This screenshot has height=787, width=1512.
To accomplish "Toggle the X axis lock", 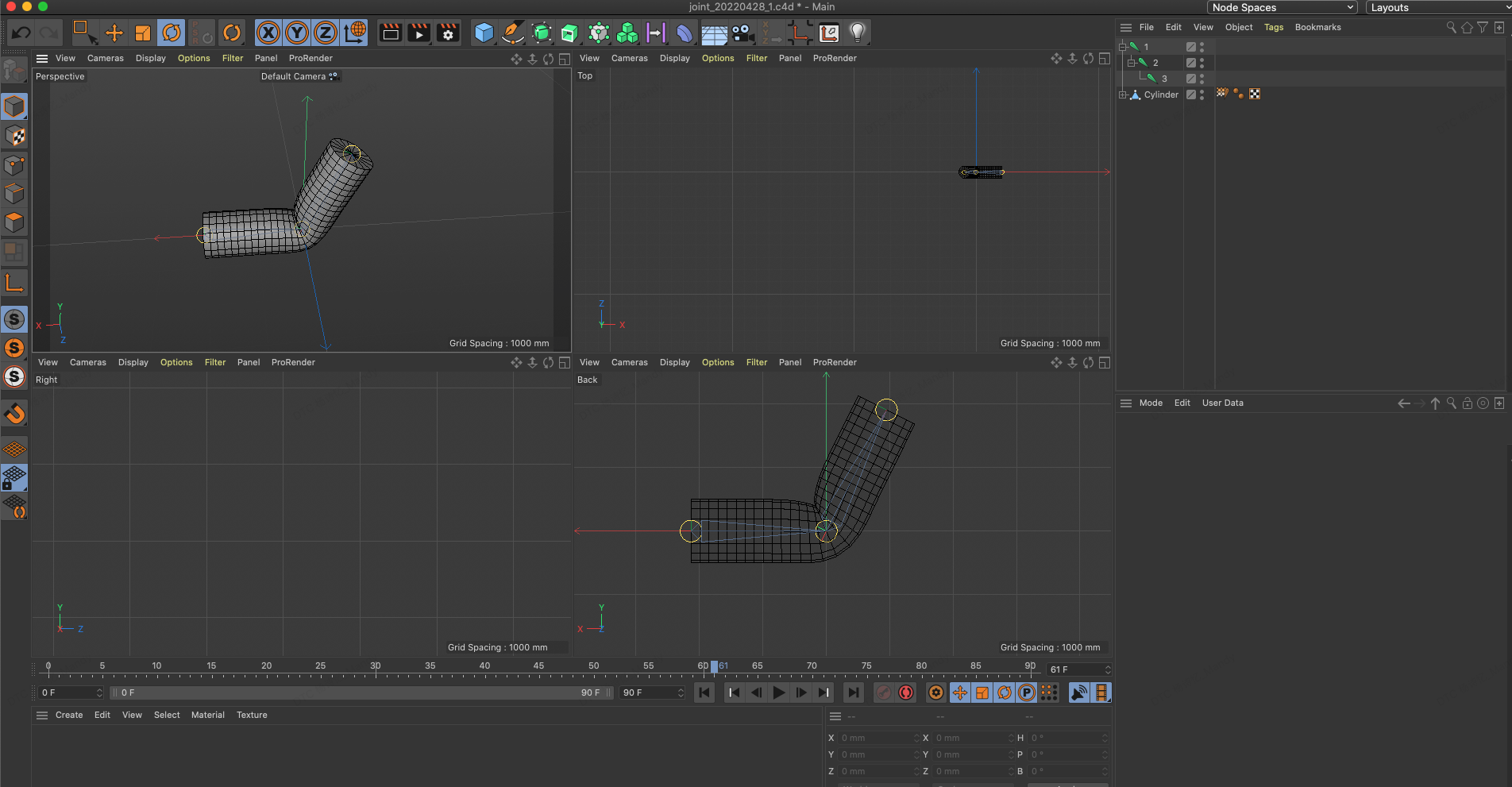I will (x=268, y=33).
